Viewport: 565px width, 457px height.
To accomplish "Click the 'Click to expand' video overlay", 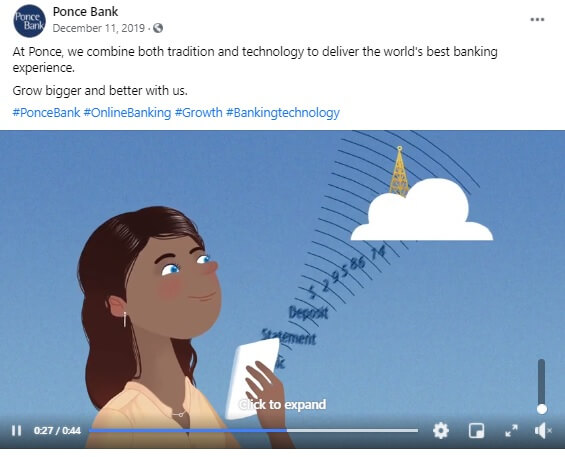I will point(282,404).
